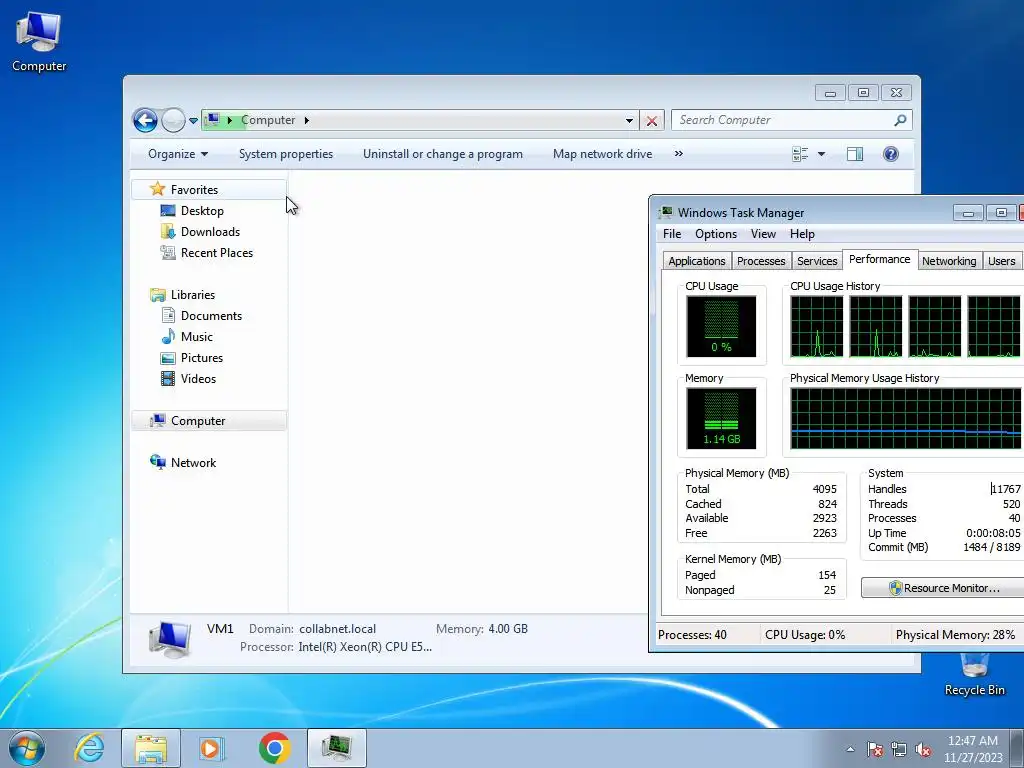Click the Action Center flag tray icon
1024x768 pixels.
click(x=875, y=750)
